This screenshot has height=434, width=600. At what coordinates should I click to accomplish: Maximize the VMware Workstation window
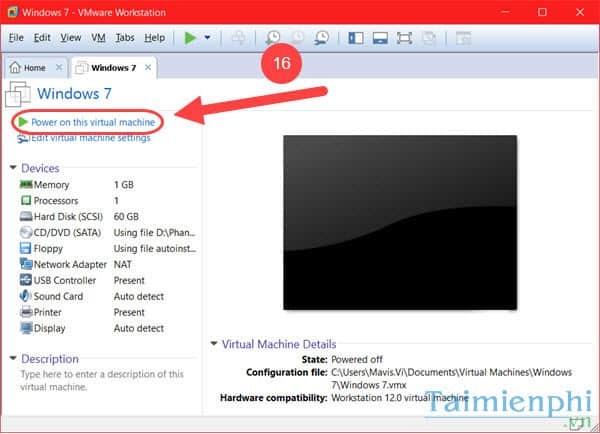tap(542, 12)
